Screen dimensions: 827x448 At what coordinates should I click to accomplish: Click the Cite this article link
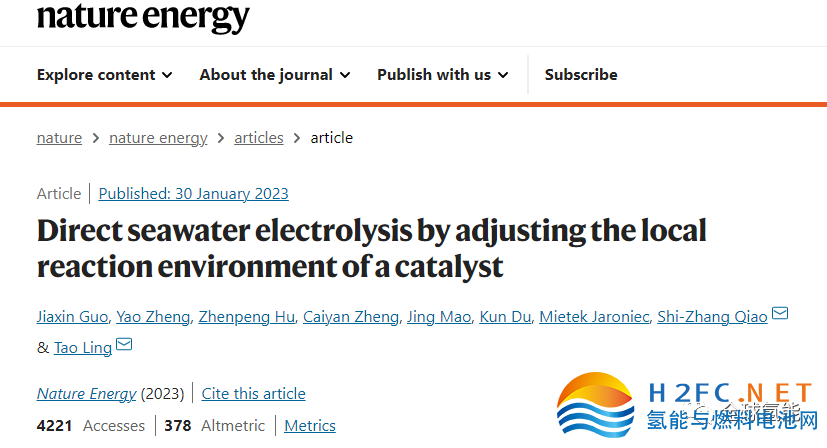coord(253,394)
